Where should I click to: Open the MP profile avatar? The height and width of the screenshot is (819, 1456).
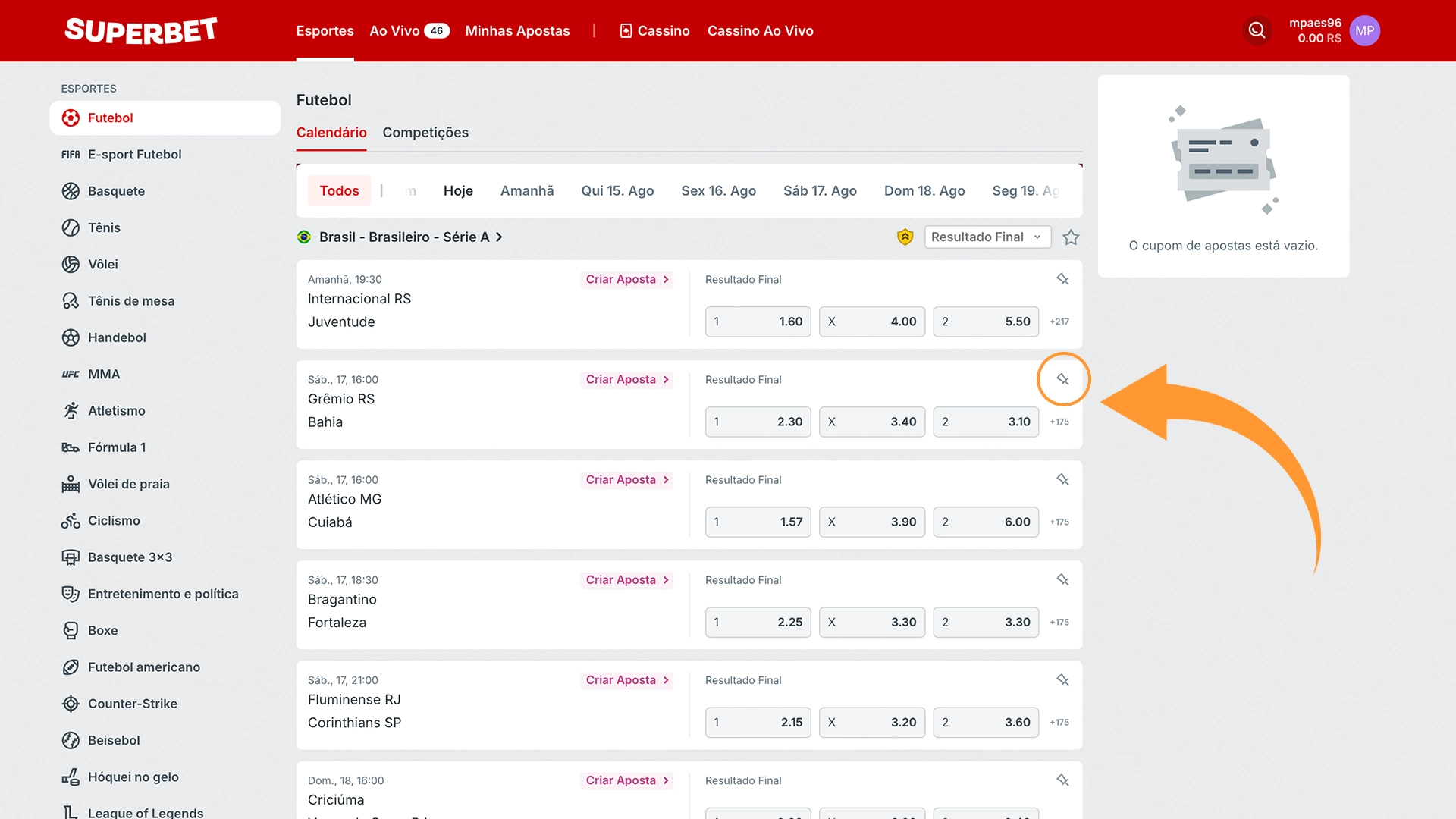point(1364,30)
